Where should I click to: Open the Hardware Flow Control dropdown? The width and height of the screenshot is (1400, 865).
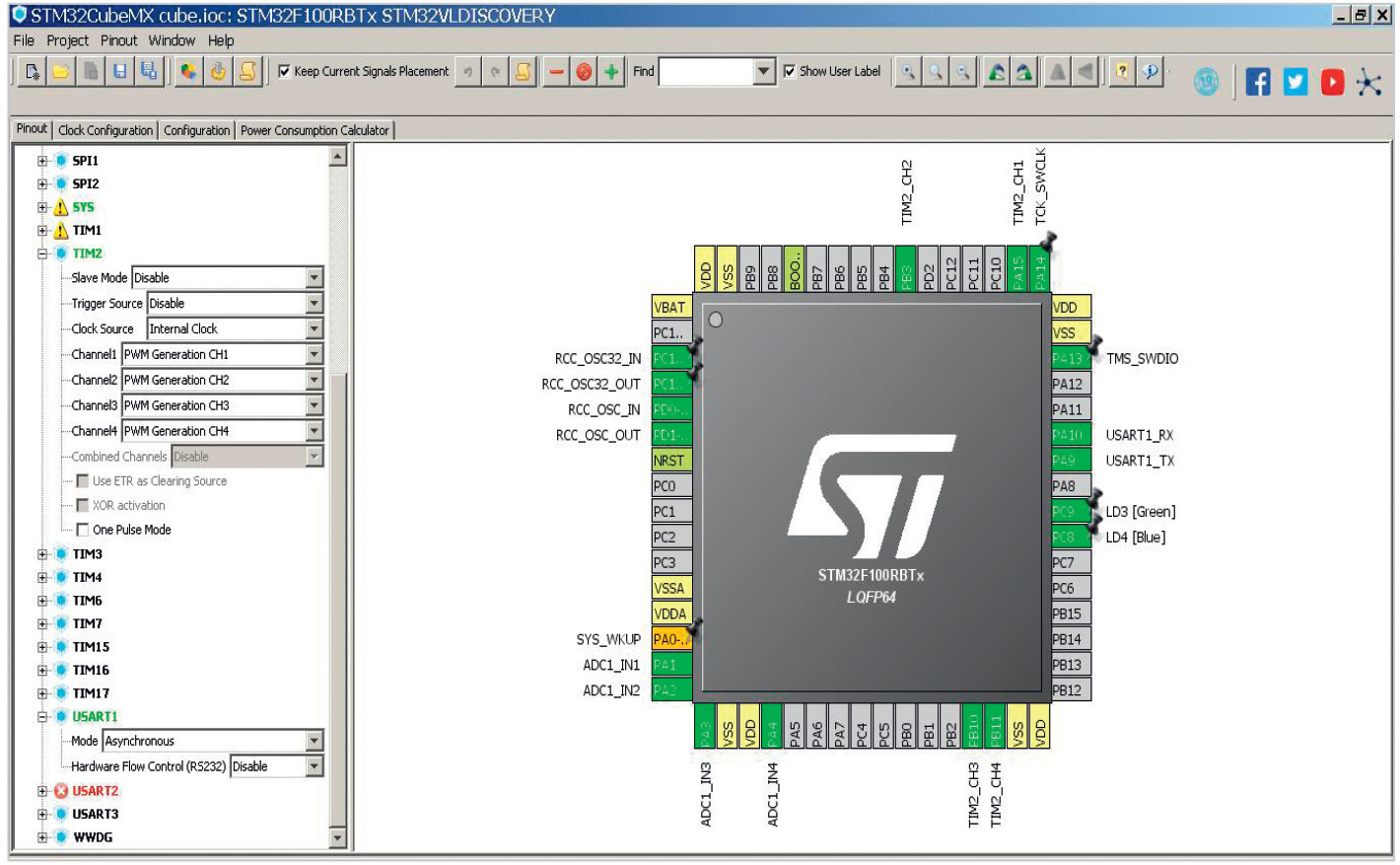277,766
